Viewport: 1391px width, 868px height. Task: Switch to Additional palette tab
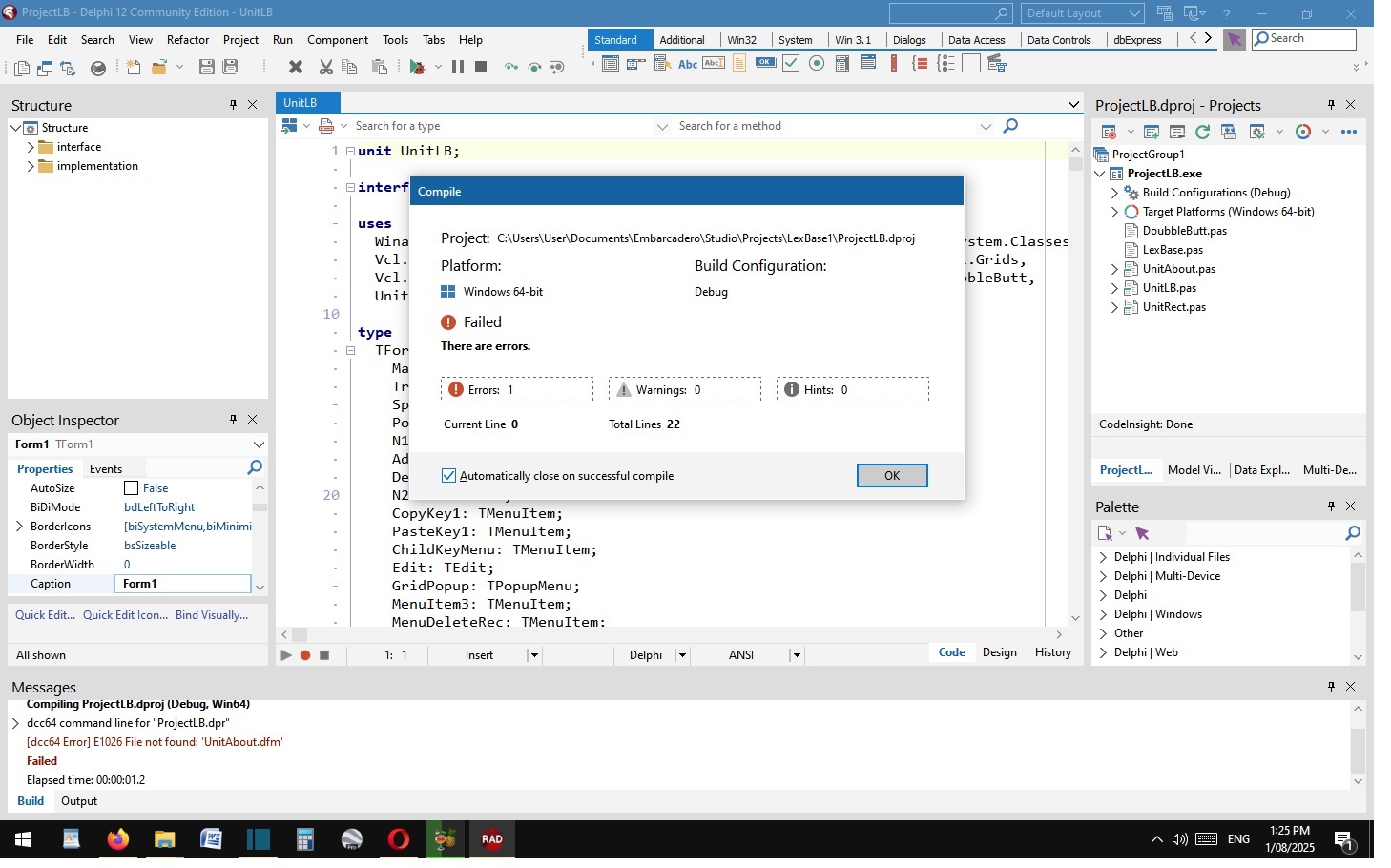(682, 40)
